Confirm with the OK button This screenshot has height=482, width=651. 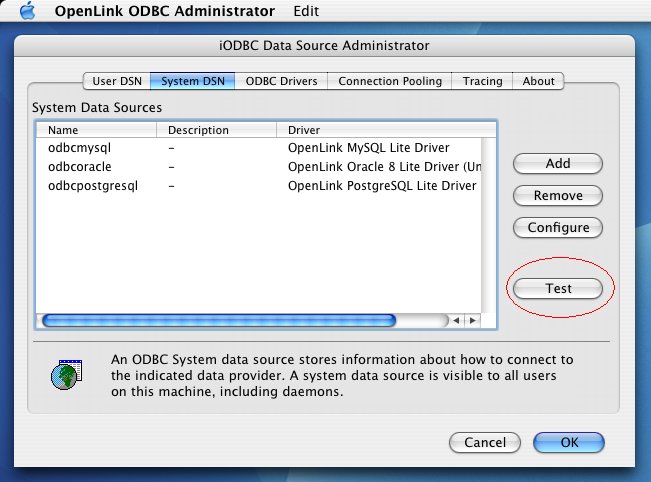(569, 443)
